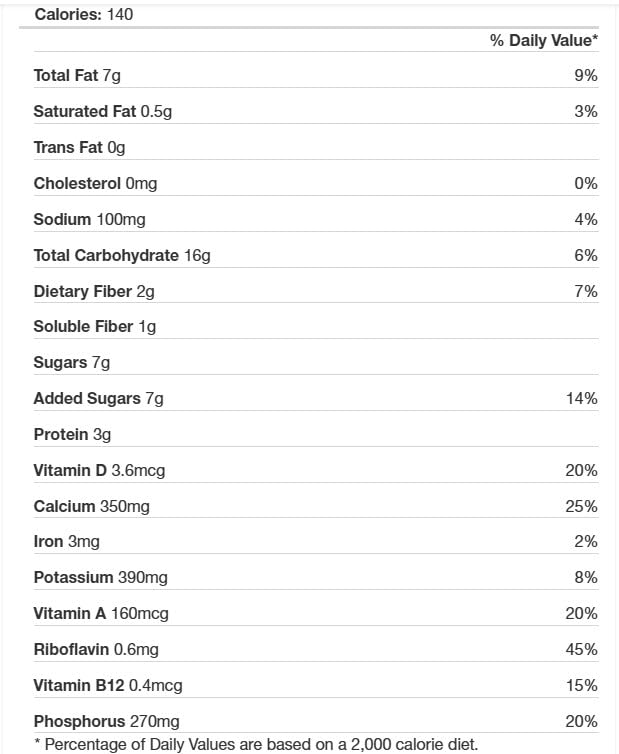Click the Total Carbohydrate 16g label
The height and width of the screenshot is (754, 619).
[x=122, y=256]
